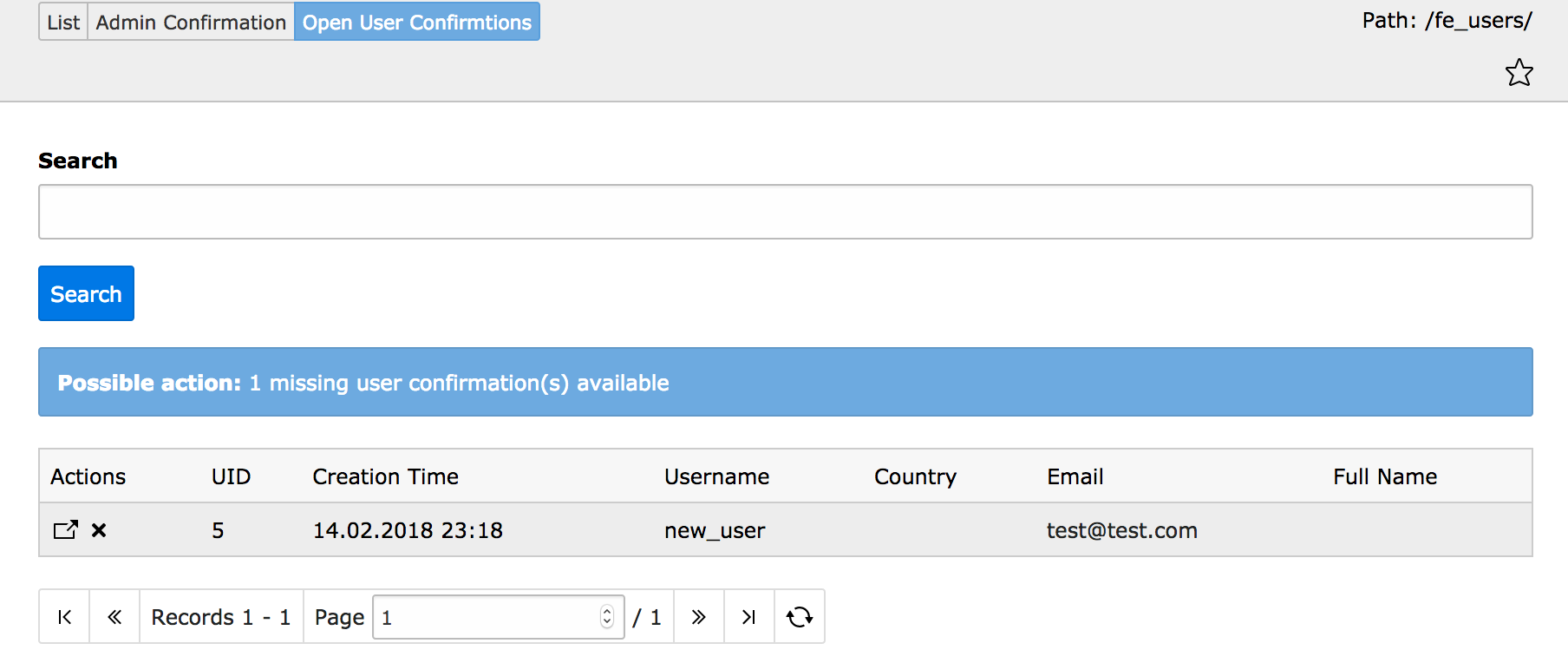Bookmark this page with the star icon

pos(1519,73)
